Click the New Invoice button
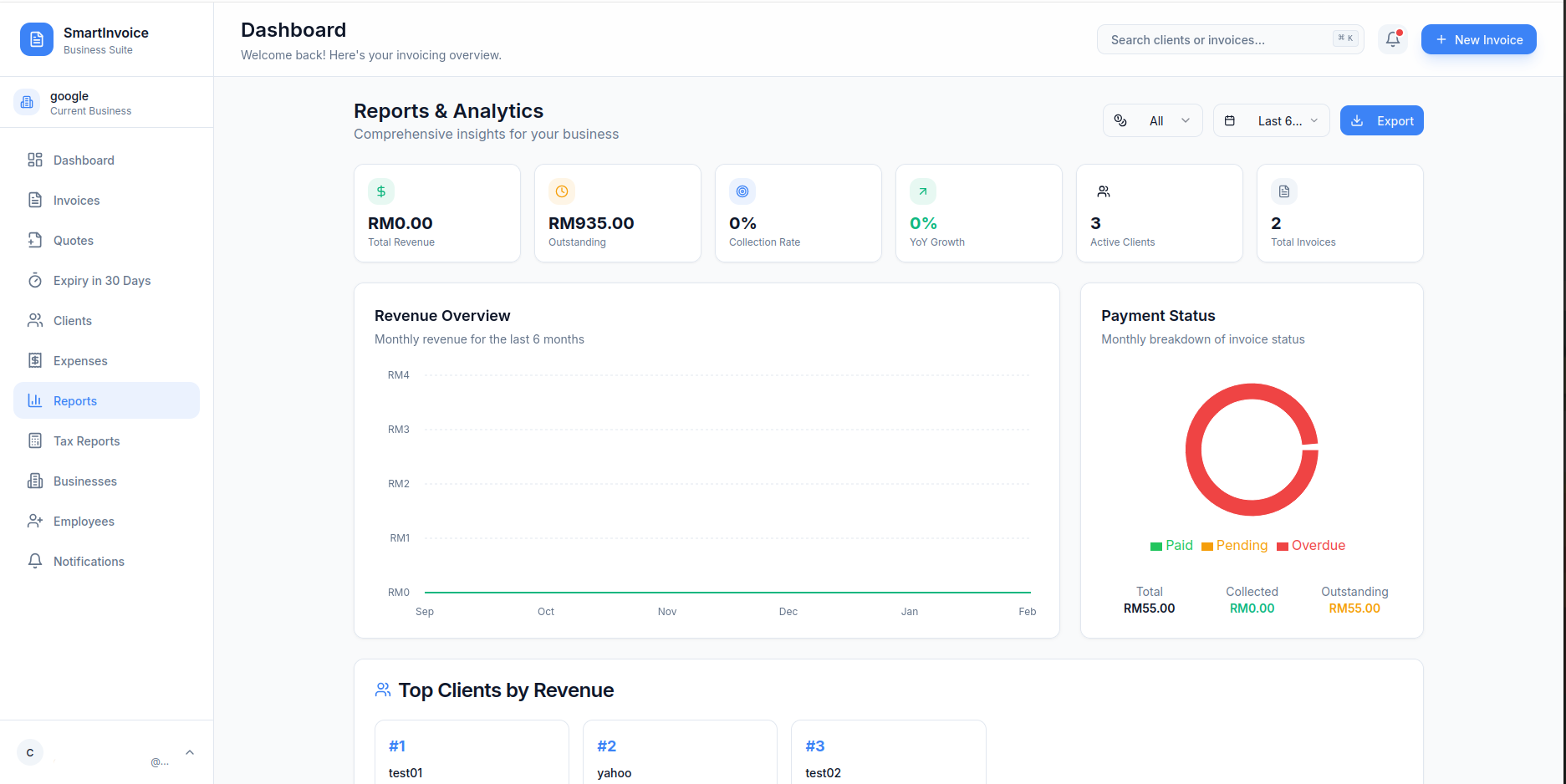 (x=1478, y=39)
